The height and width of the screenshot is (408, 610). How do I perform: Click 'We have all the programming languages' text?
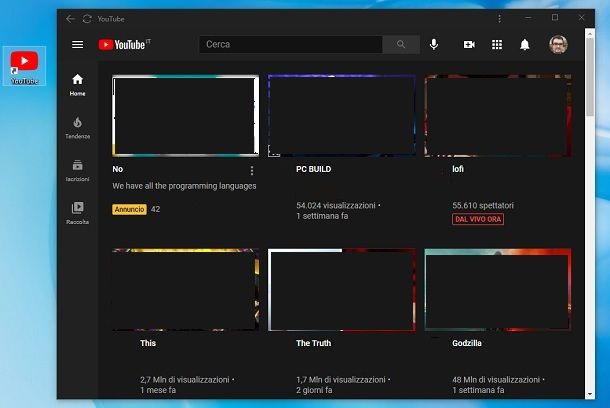(x=184, y=186)
